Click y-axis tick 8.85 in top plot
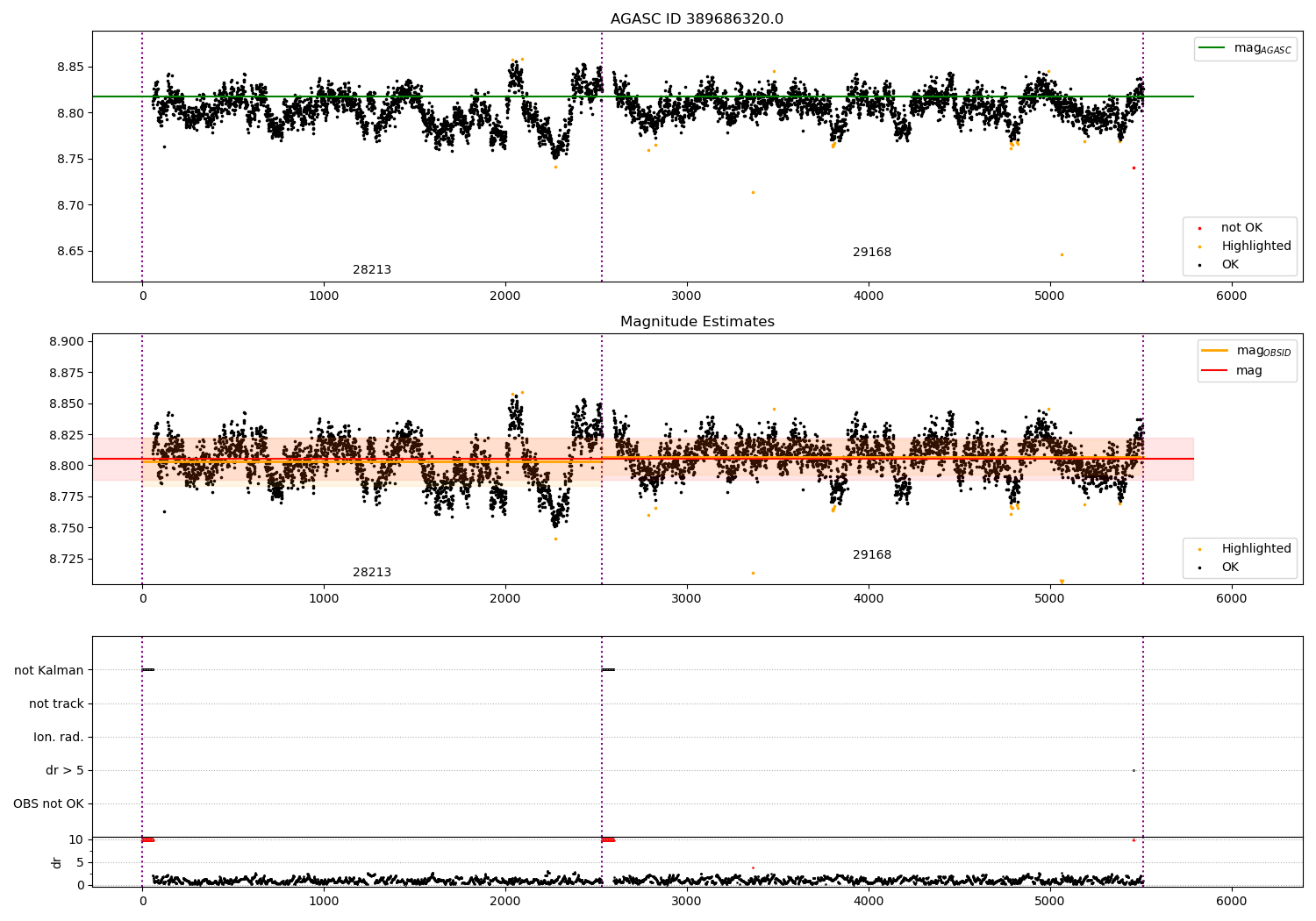 70,67
